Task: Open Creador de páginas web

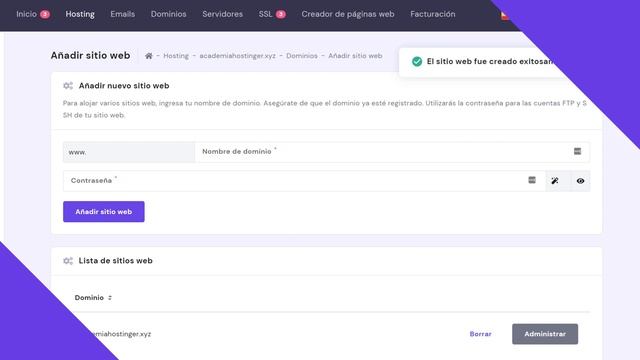Action: pyautogui.click(x=348, y=14)
